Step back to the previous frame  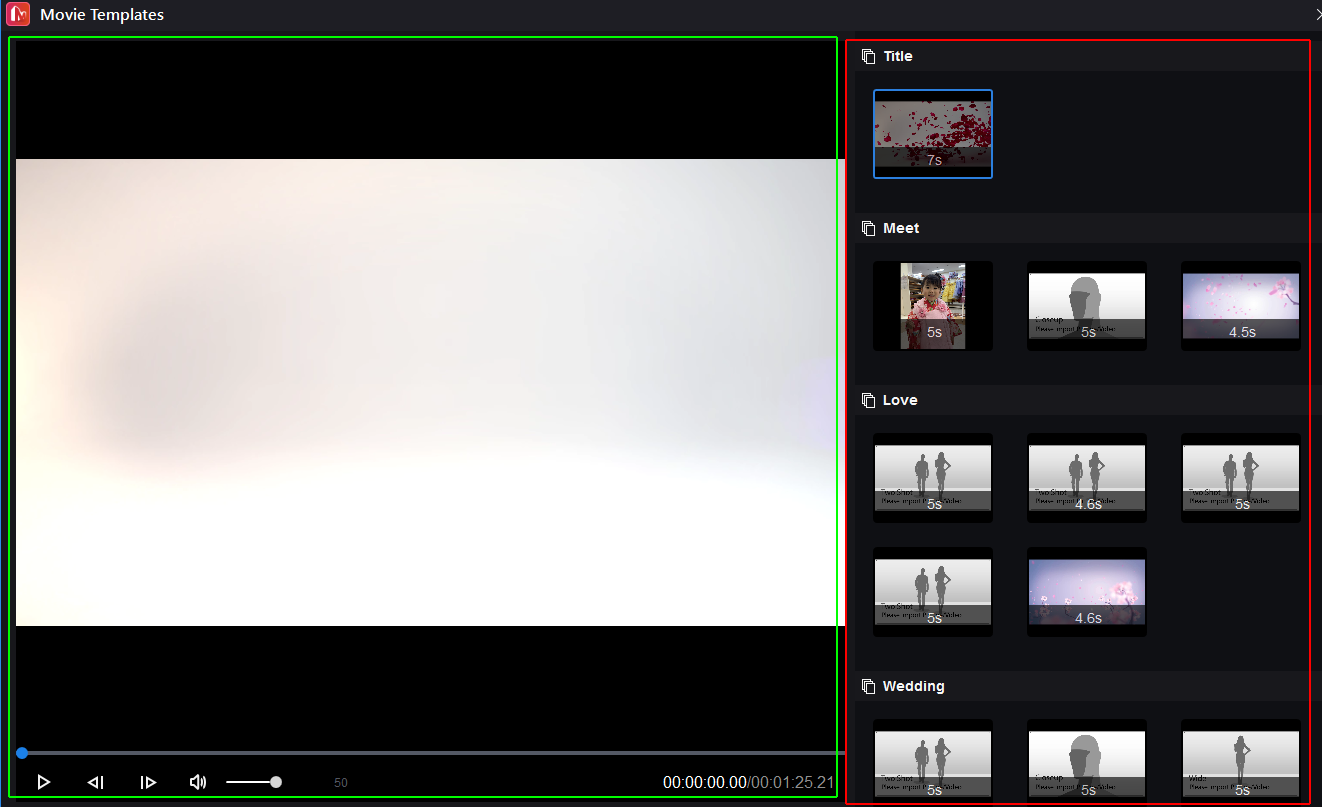(96, 782)
